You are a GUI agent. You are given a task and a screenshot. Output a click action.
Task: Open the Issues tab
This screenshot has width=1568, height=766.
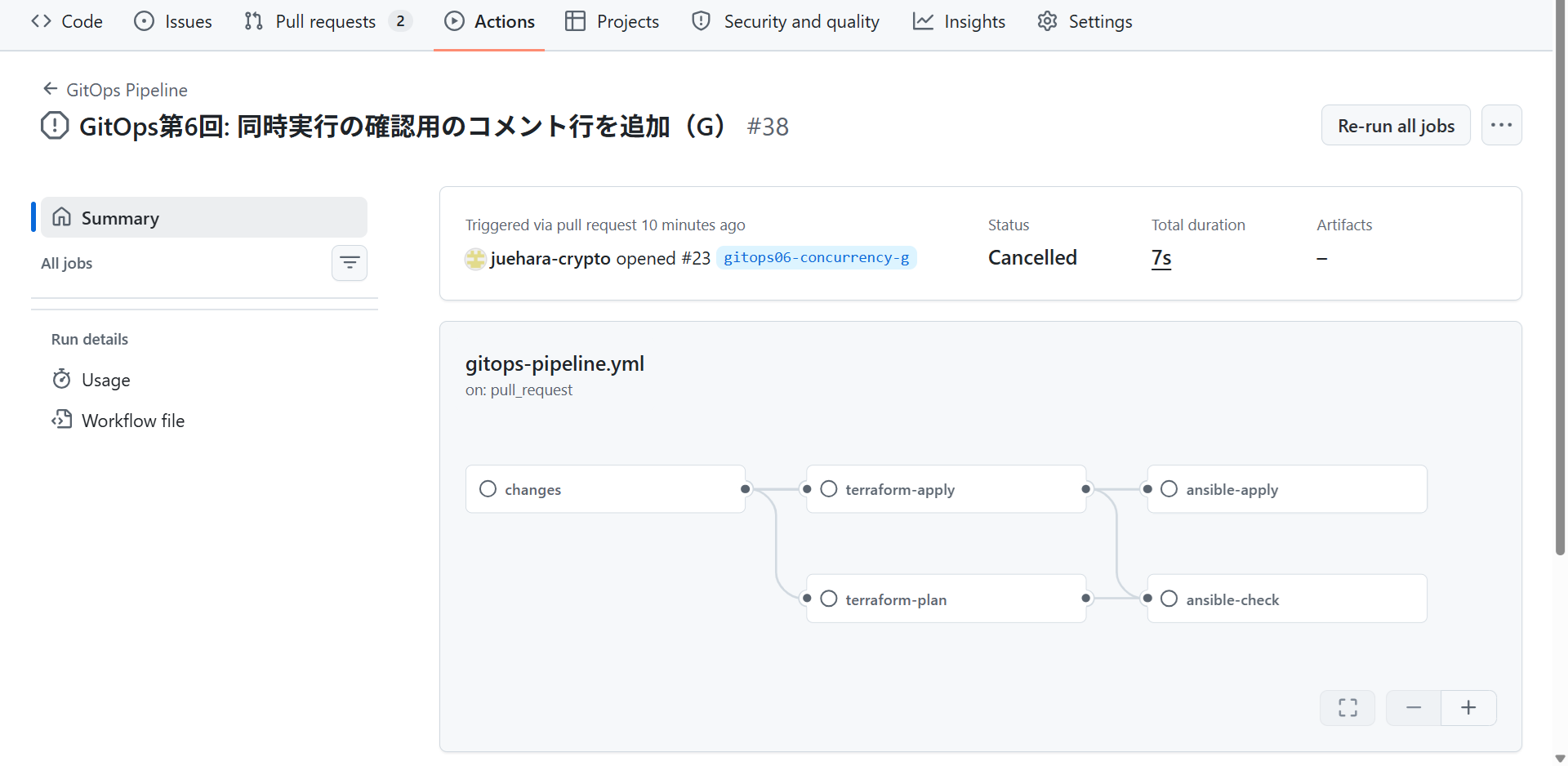[173, 21]
